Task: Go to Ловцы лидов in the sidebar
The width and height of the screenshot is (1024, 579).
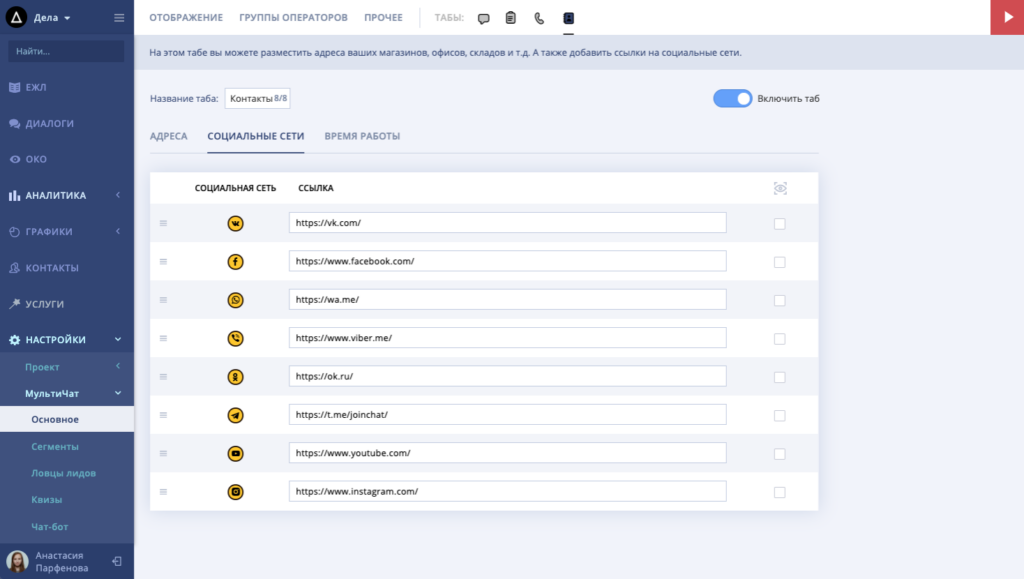Action: (63, 473)
